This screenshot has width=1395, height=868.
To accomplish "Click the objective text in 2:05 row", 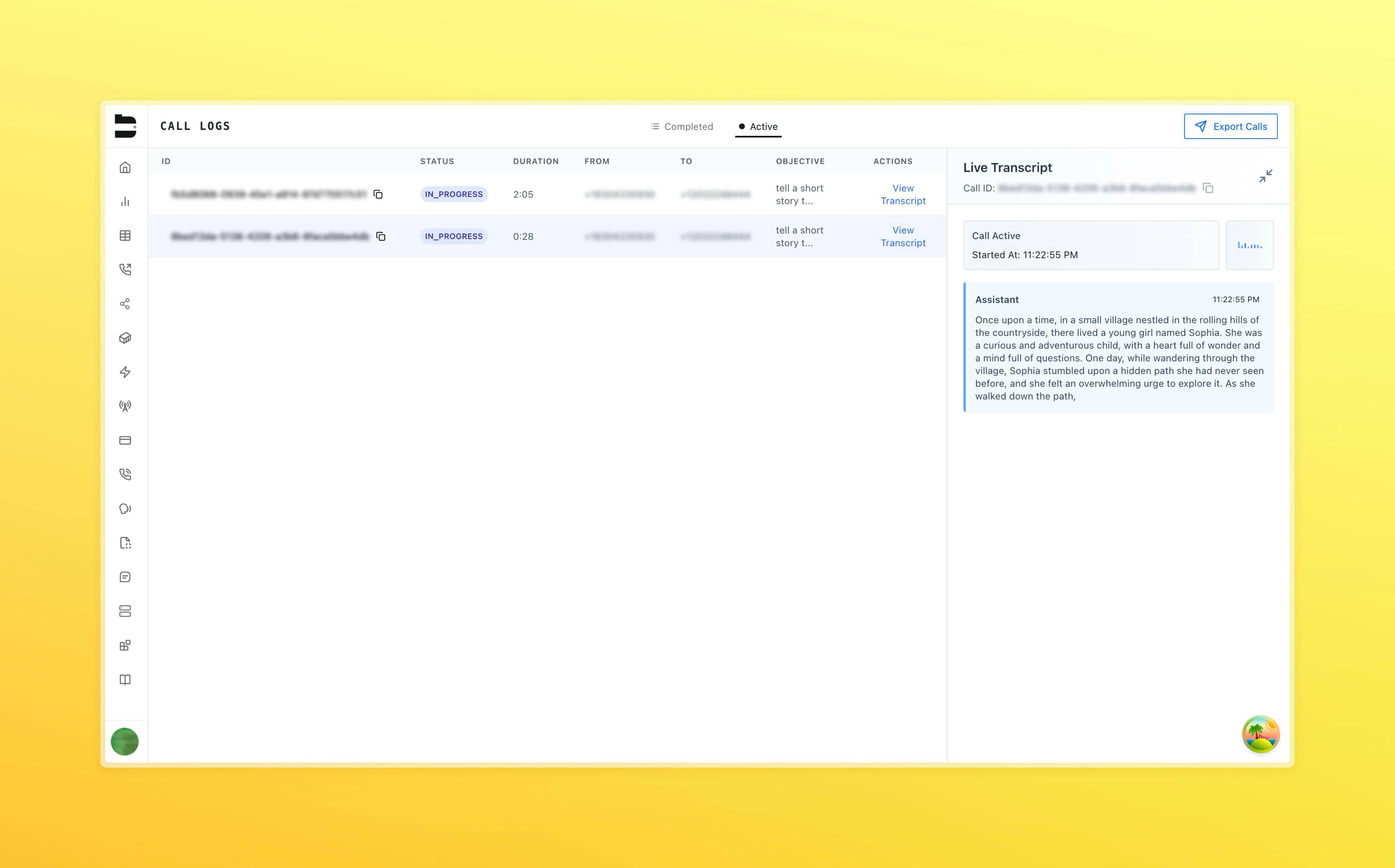I will tap(799, 195).
